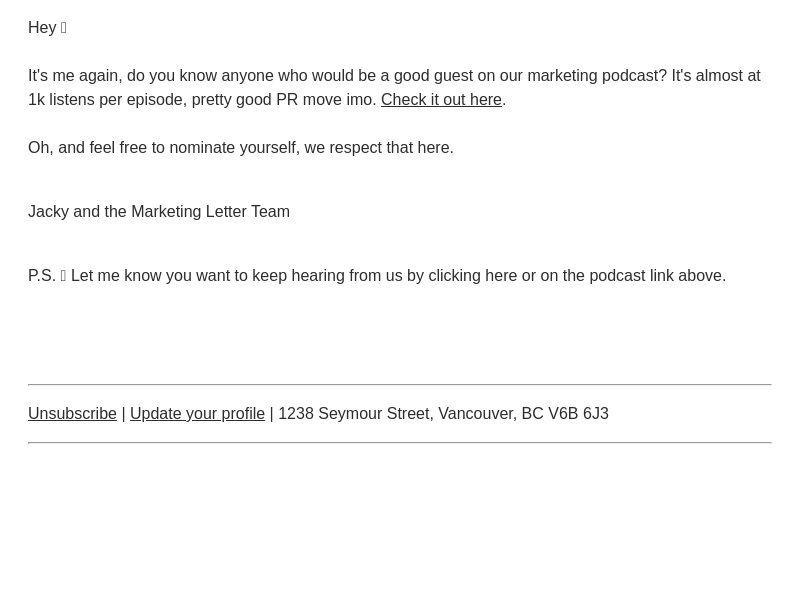Click the Unsubscribe link in the footer

click(x=72, y=413)
